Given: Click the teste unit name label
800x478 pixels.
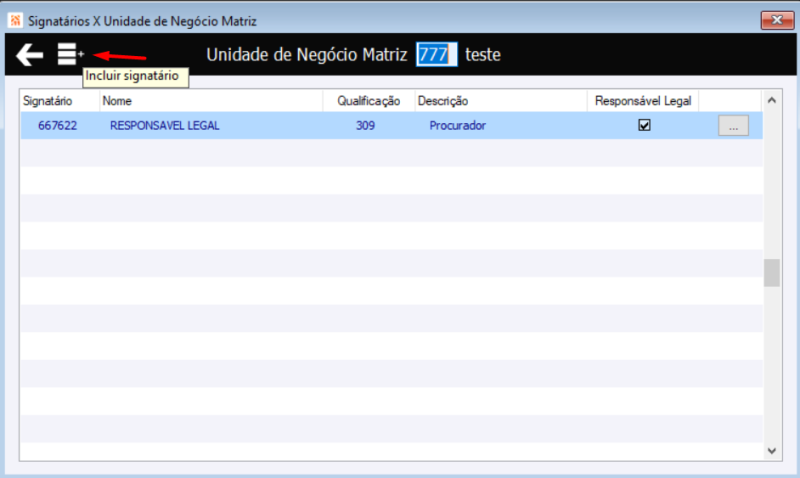Looking at the screenshot, I should [483, 55].
